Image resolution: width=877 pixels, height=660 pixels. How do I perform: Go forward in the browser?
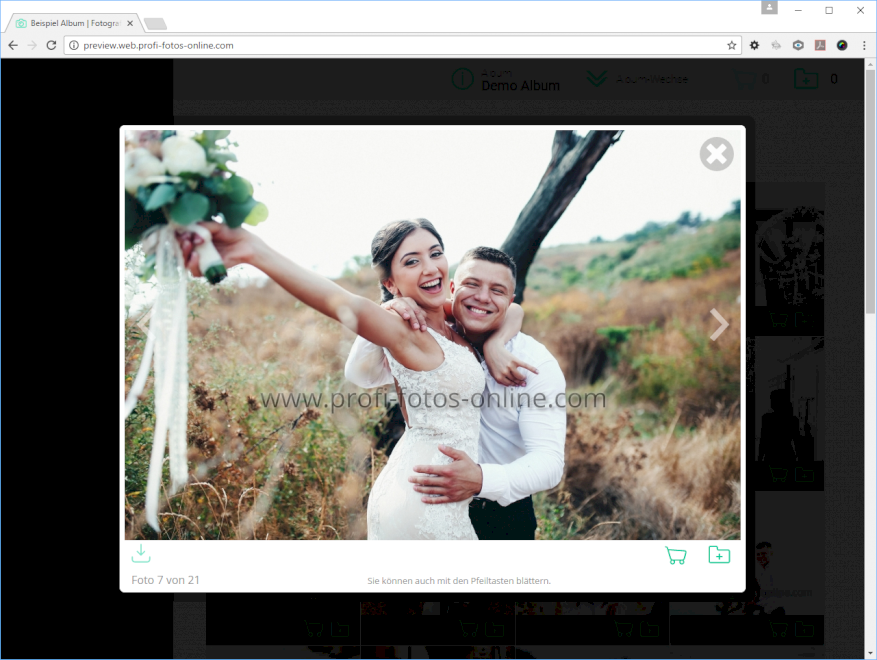32,45
